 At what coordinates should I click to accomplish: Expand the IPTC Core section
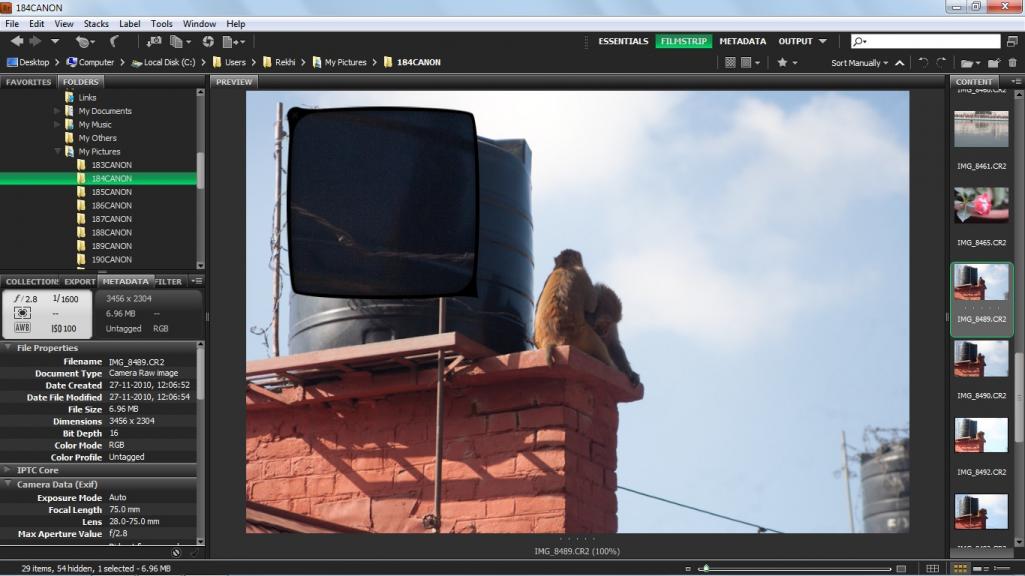pyautogui.click(x=10, y=470)
